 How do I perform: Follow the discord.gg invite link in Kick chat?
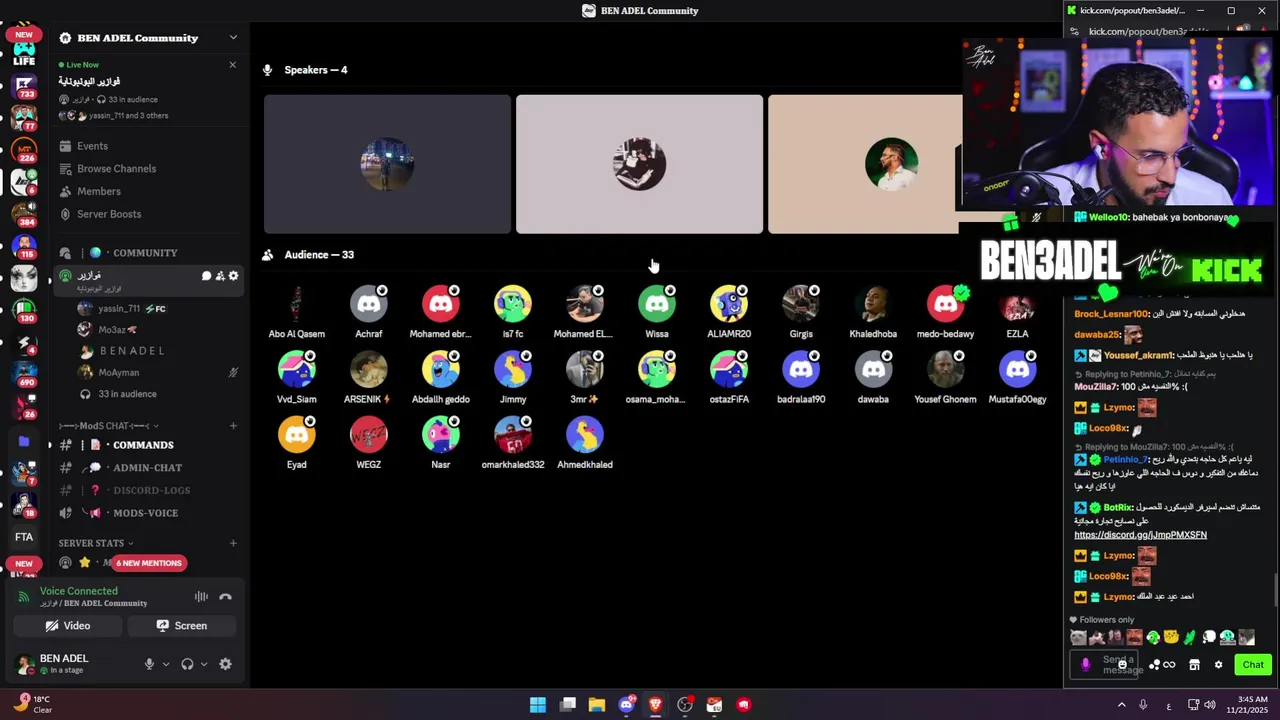(1140, 535)
